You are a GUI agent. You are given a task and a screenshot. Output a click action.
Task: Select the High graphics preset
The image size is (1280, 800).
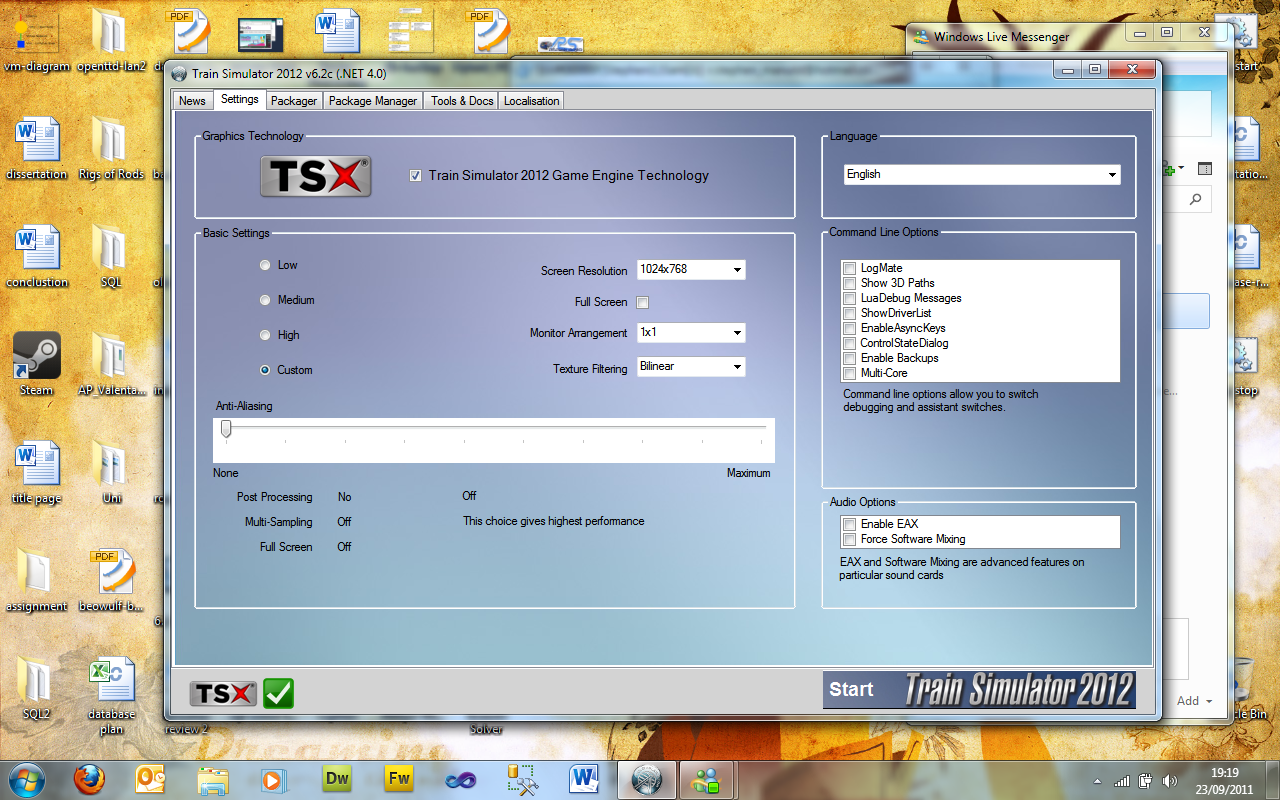(x=265, y=335)
